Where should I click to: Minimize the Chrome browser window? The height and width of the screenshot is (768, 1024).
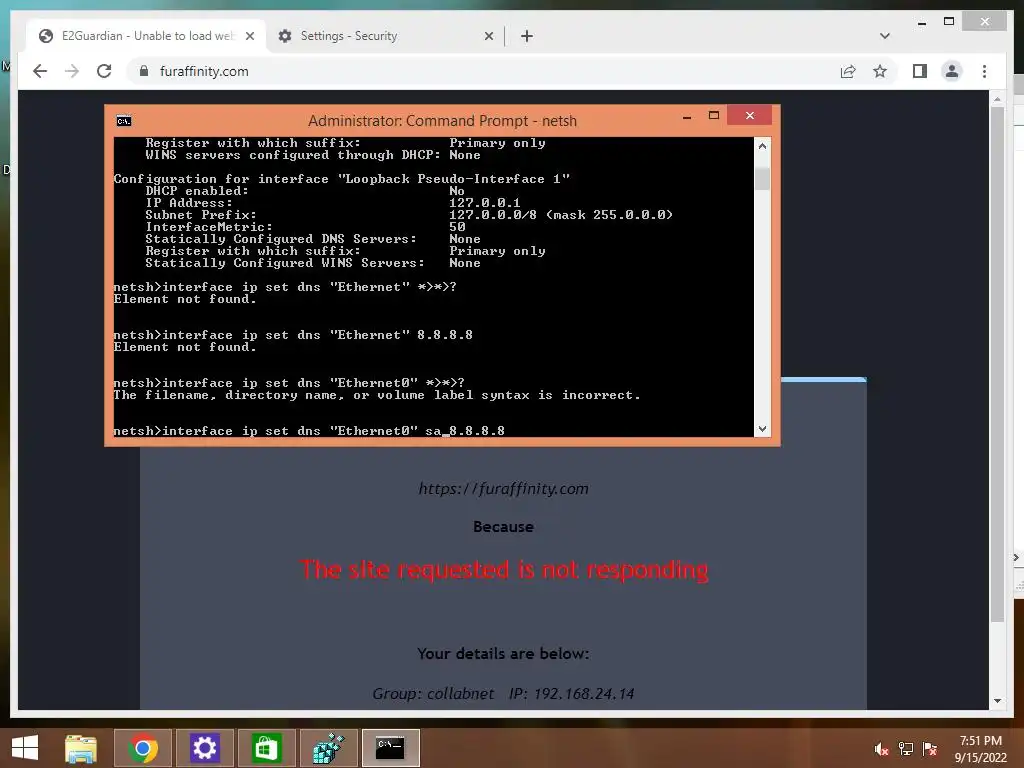(x=921, y=23)
